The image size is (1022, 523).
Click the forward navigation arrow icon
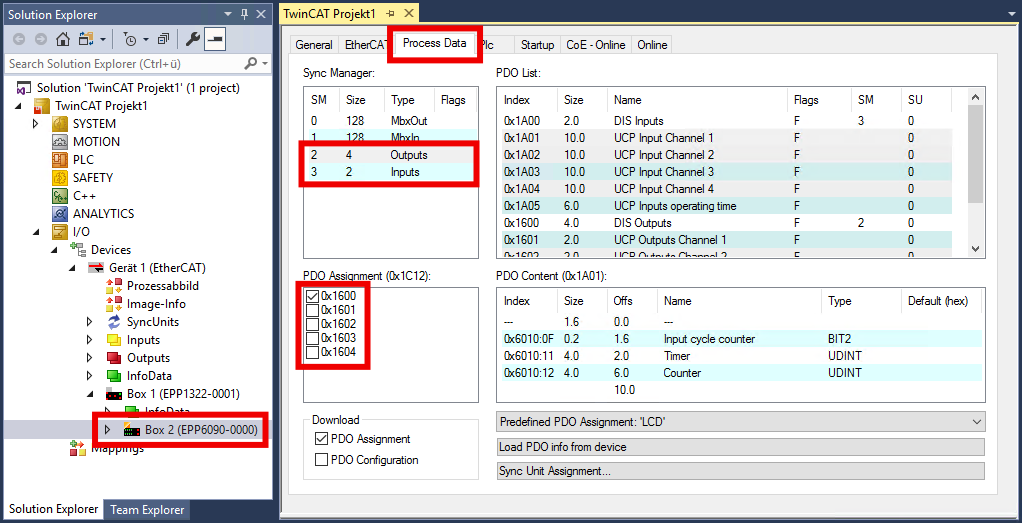pos(41,40)
